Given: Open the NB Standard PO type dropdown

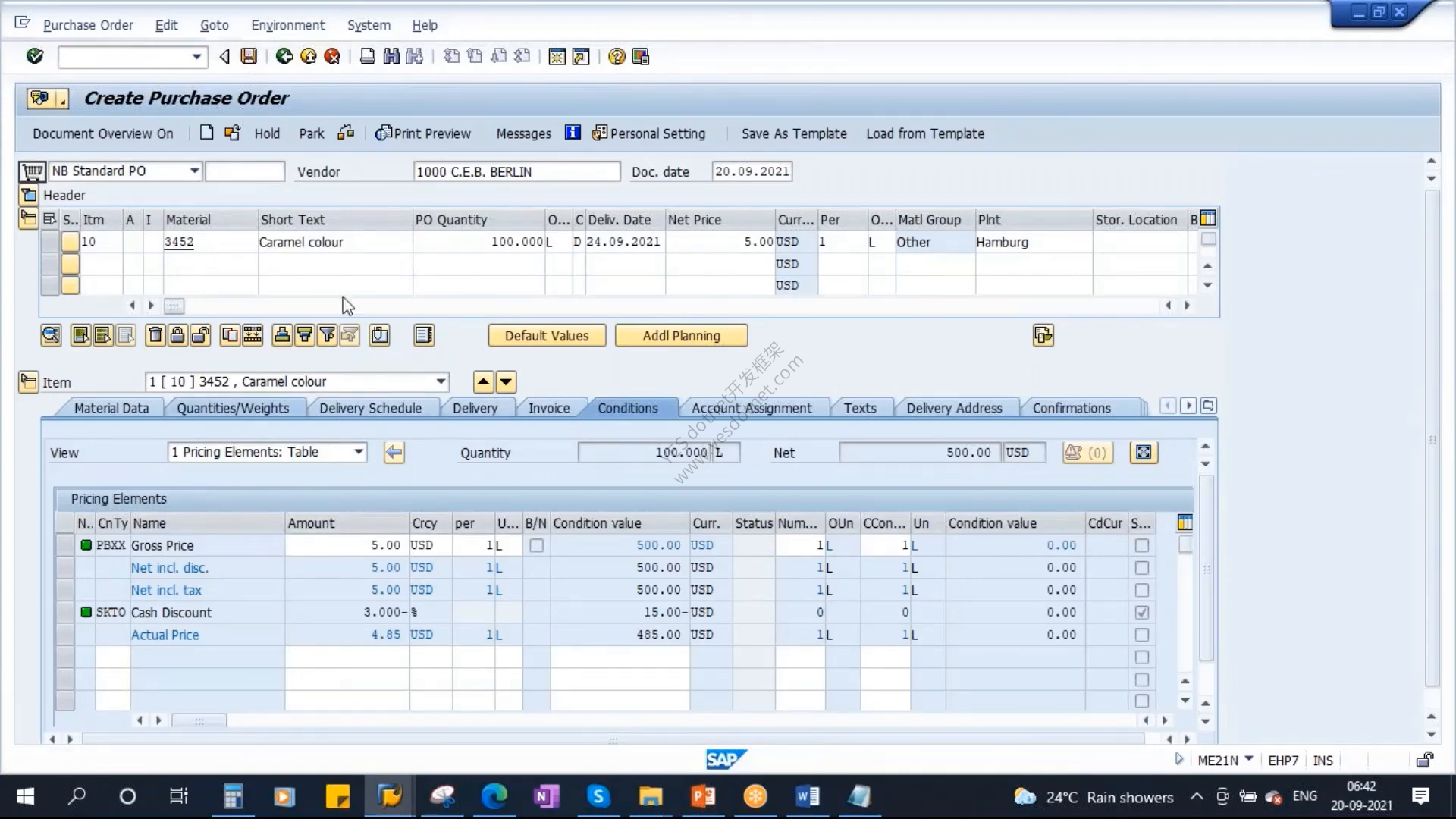Looking at the screenshot, I should (194, 171).
